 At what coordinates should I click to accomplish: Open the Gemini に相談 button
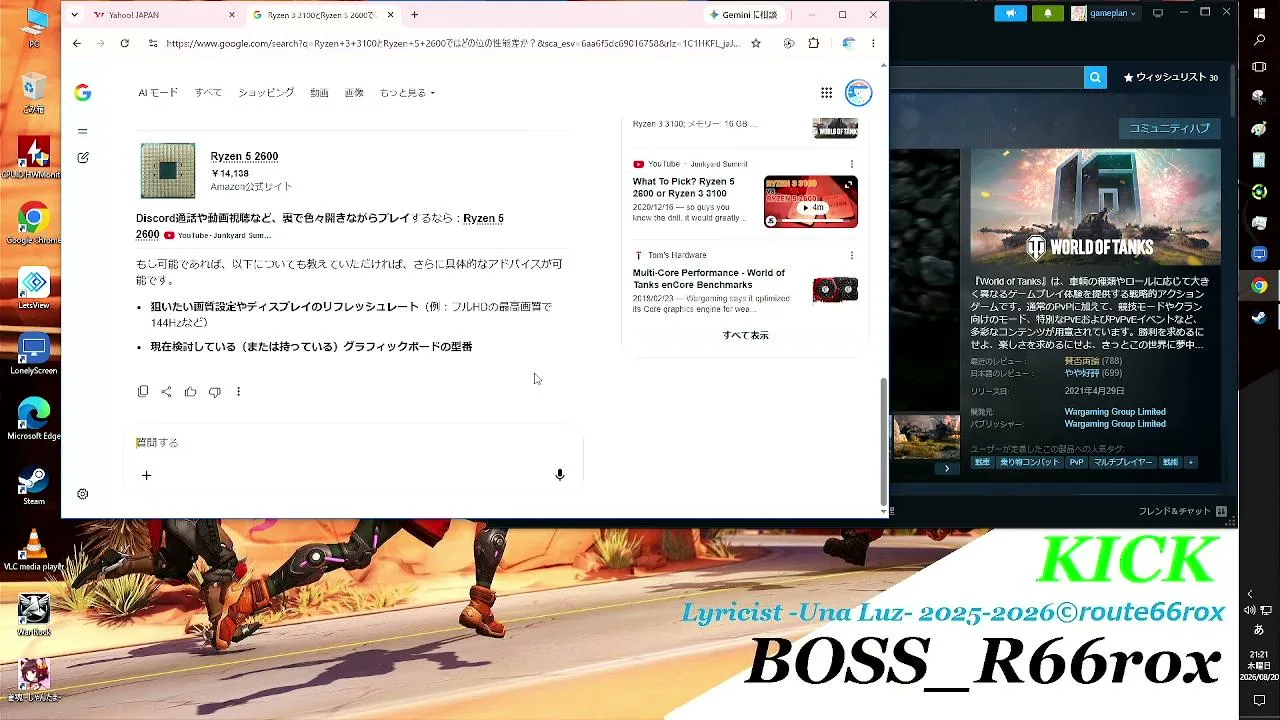click(743, 15)
